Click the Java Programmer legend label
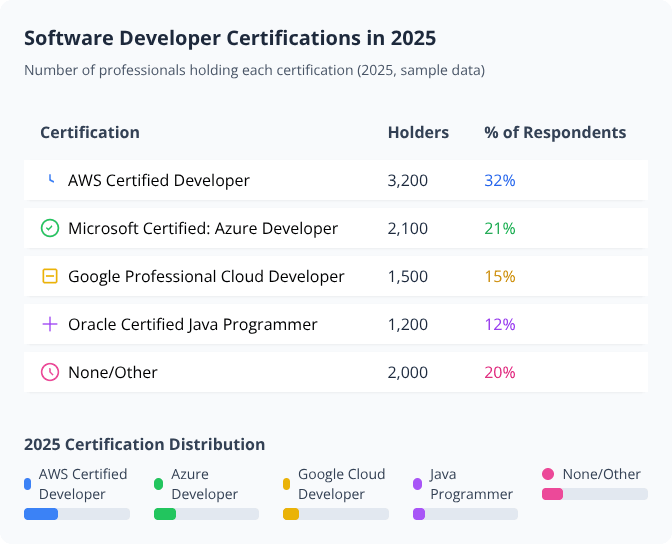This screenshot has width=672, height=544. pyautogui.click(x=471, y=484)
